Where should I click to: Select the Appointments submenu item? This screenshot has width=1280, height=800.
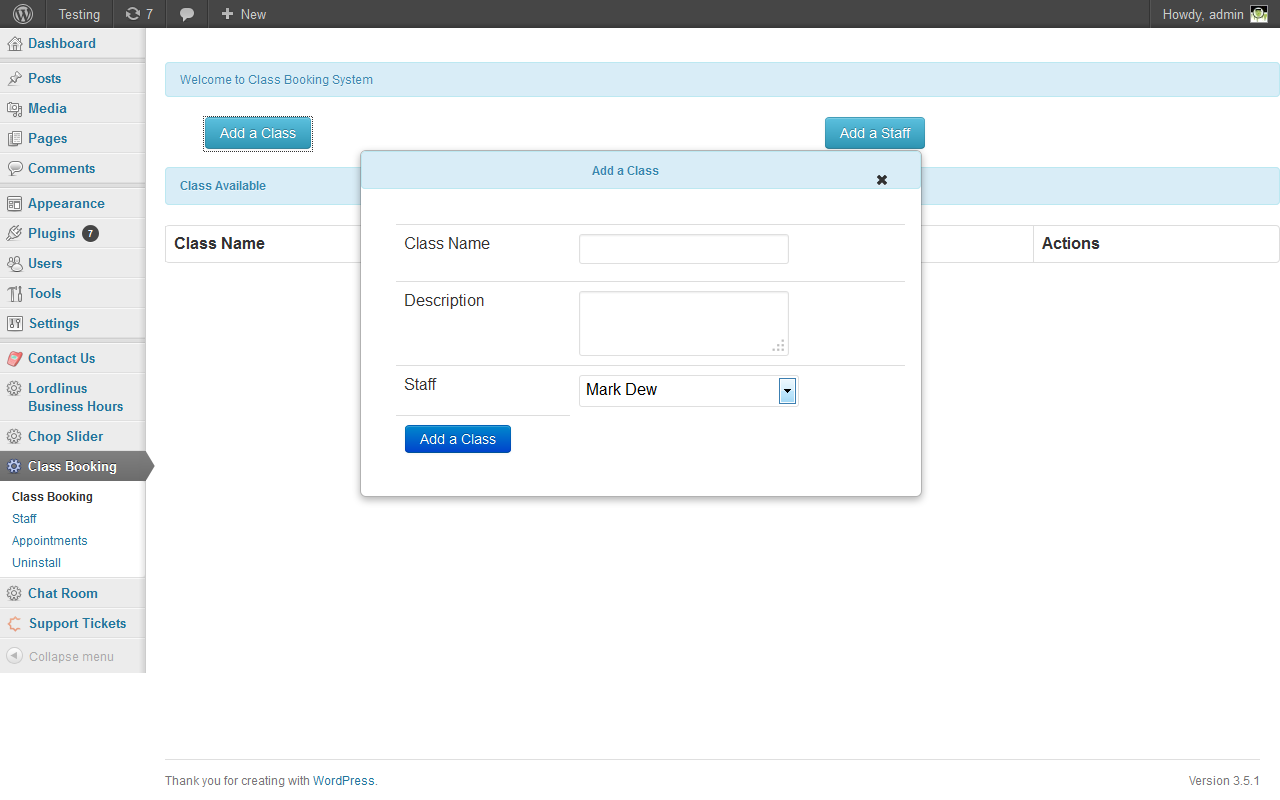[x=50, y=541]
